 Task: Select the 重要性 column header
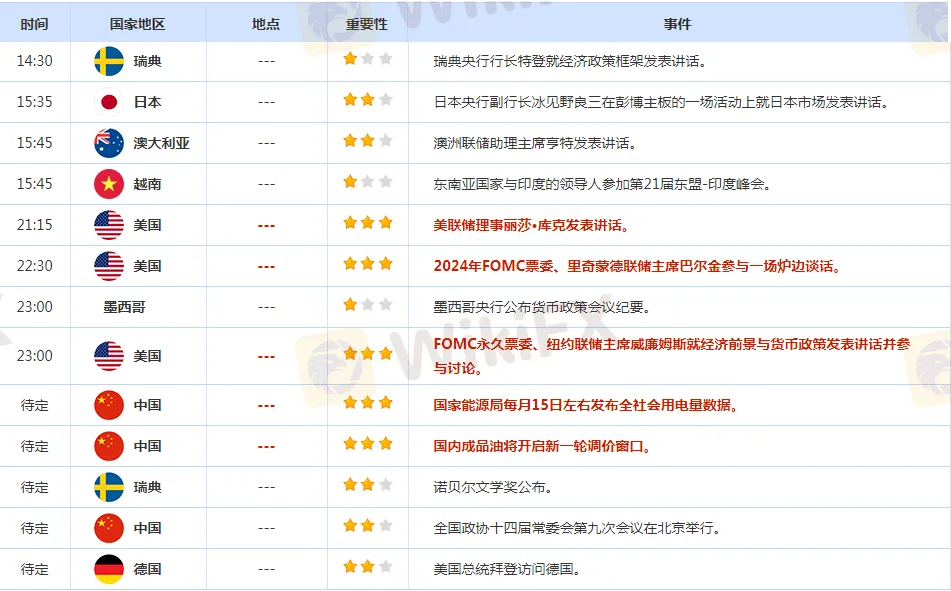point(367,23)
